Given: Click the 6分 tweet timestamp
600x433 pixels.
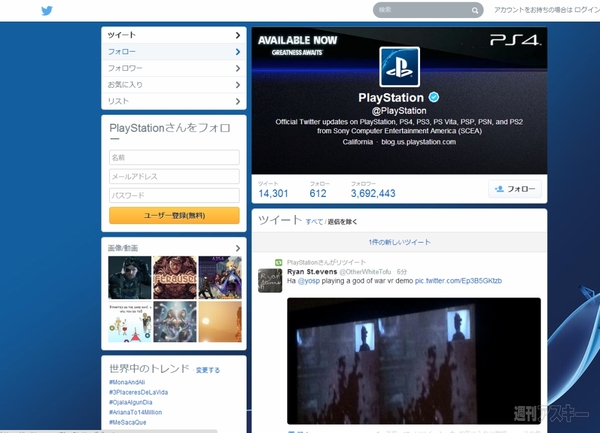Looking at the screenshot, I should click(x=401, y=272).
